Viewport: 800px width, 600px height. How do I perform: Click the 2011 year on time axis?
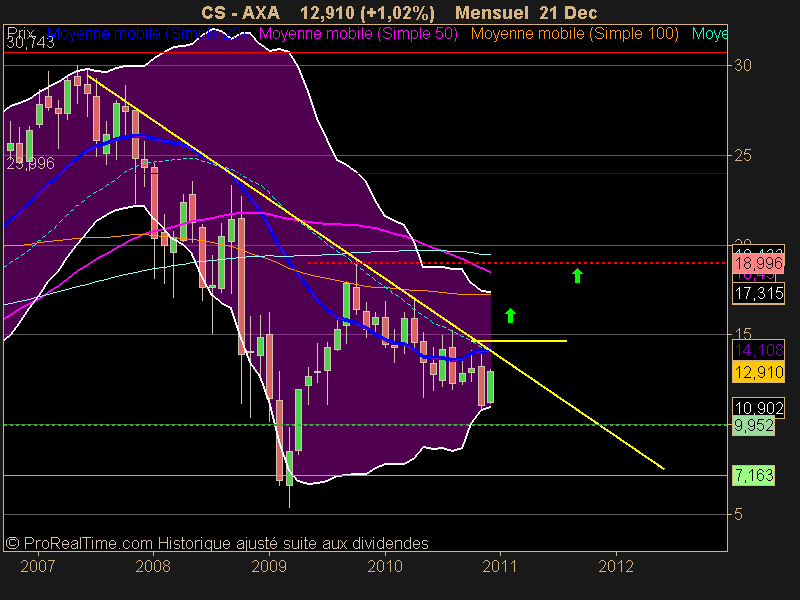[x=500, y=566]
